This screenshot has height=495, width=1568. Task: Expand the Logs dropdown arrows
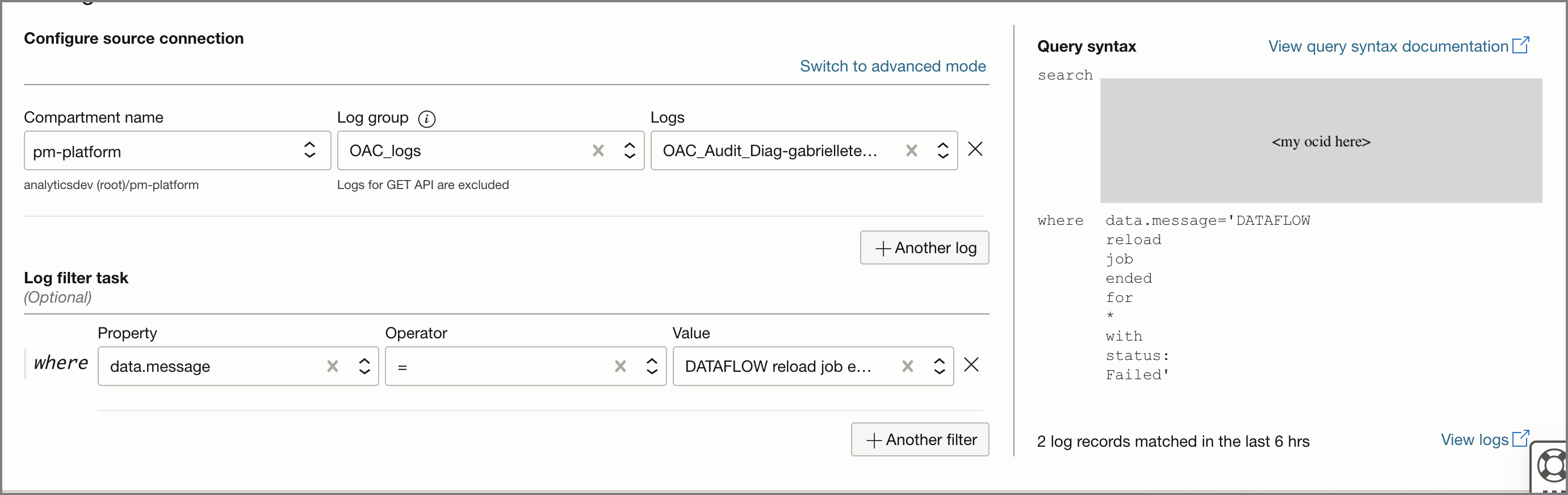pos(943,150)
